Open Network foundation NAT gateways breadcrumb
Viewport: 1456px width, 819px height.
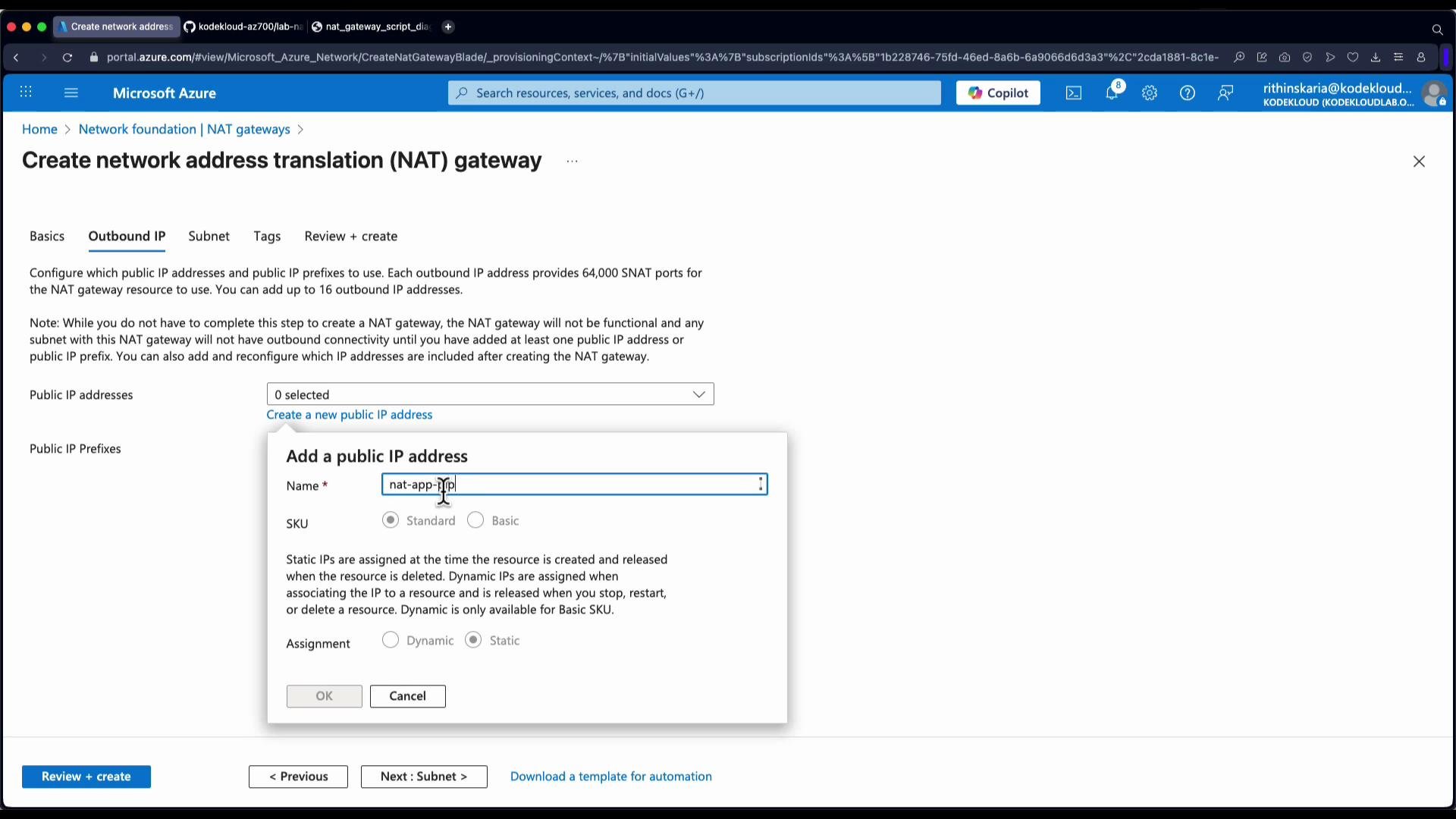184,130
